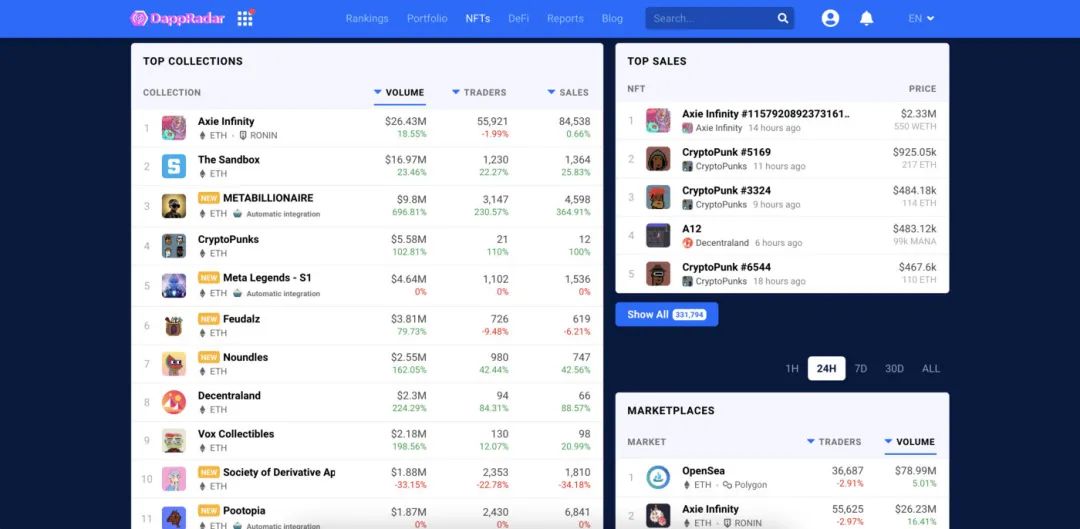
Task: Open the Portfolio nav item
Action: click(x=427, y=19)
